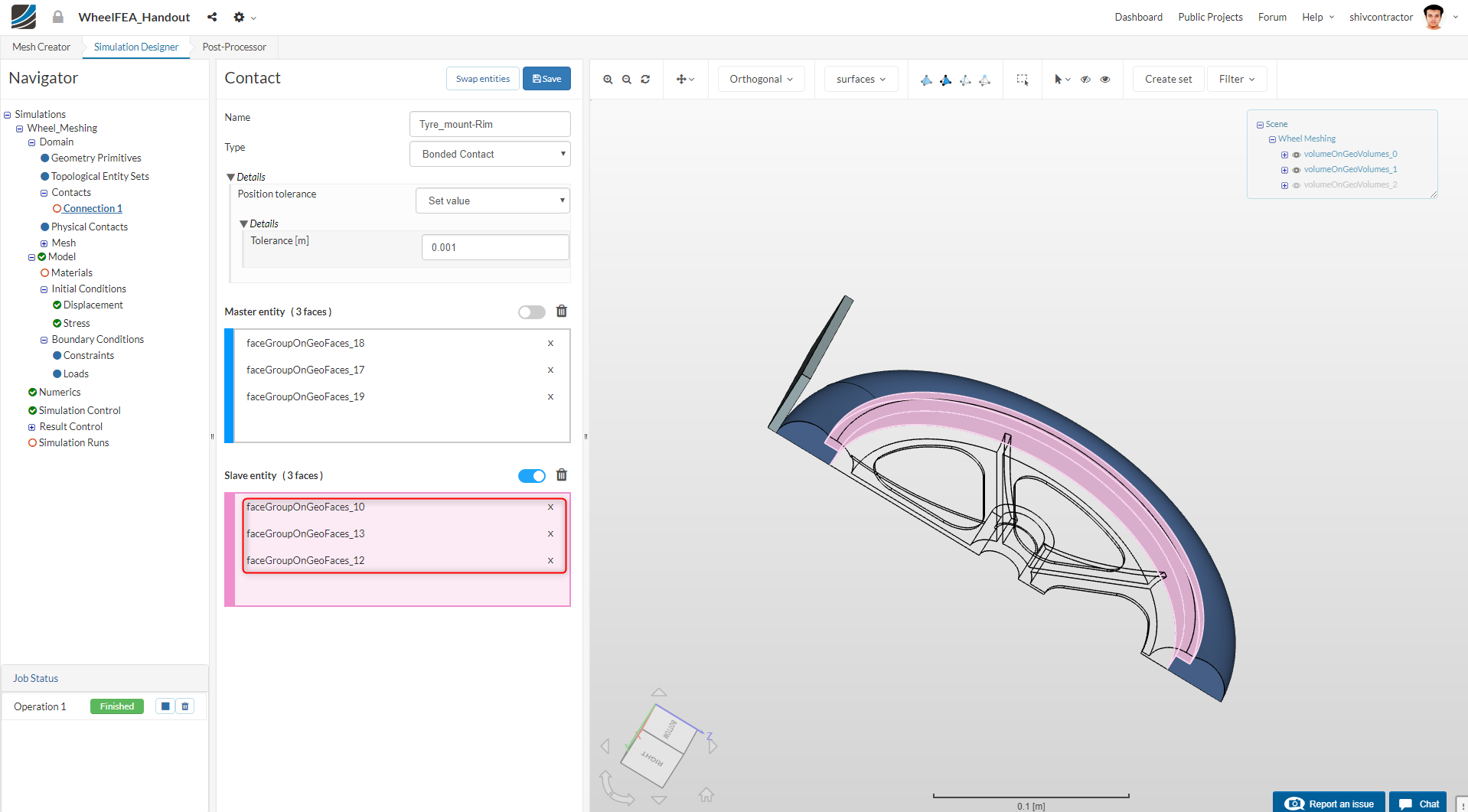Remove faceGroupOnGeoFaces_18 from master list

point(550,344)
